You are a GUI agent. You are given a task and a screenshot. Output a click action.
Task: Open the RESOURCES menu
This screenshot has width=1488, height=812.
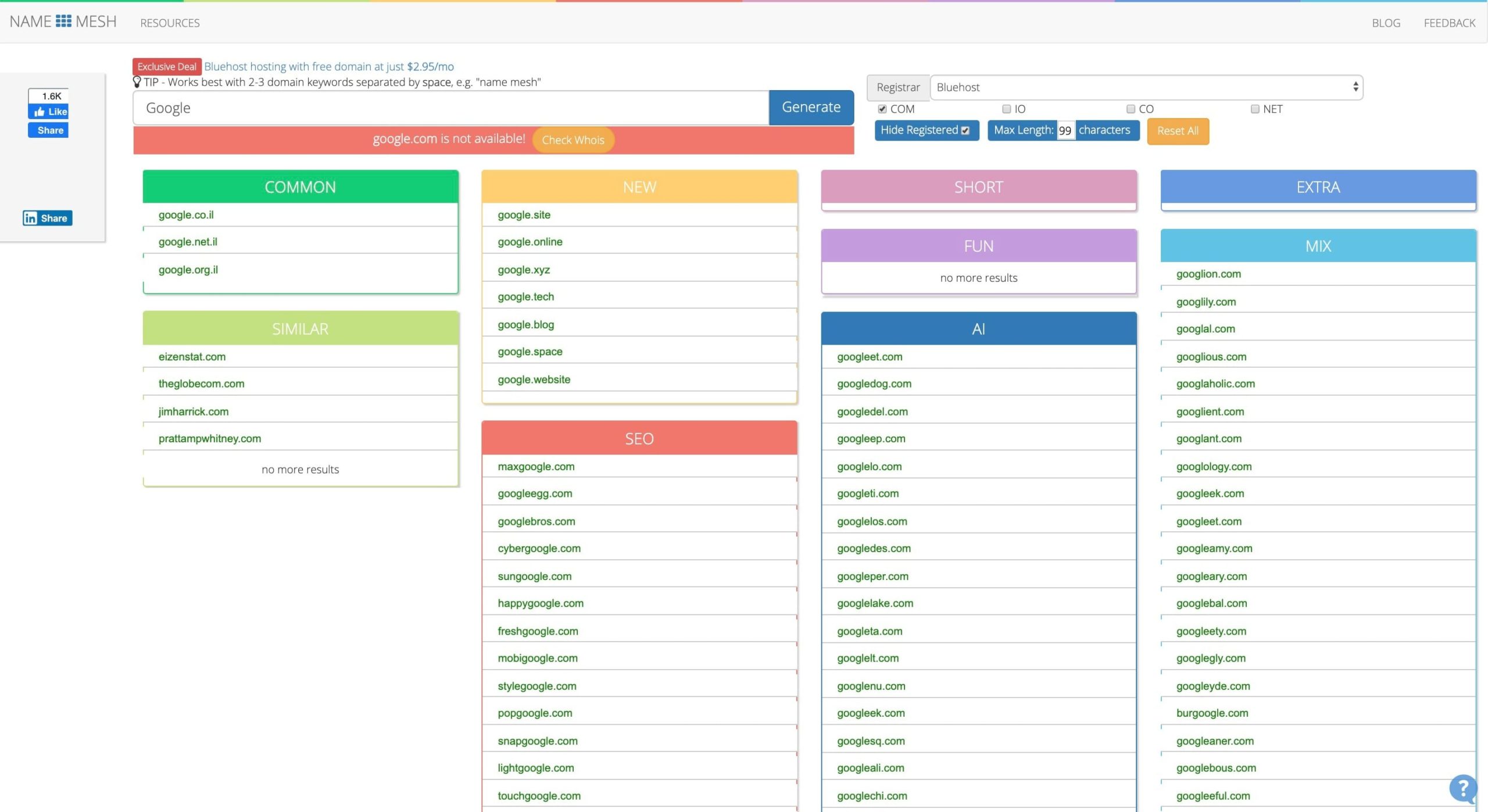(x=169, y=23)
